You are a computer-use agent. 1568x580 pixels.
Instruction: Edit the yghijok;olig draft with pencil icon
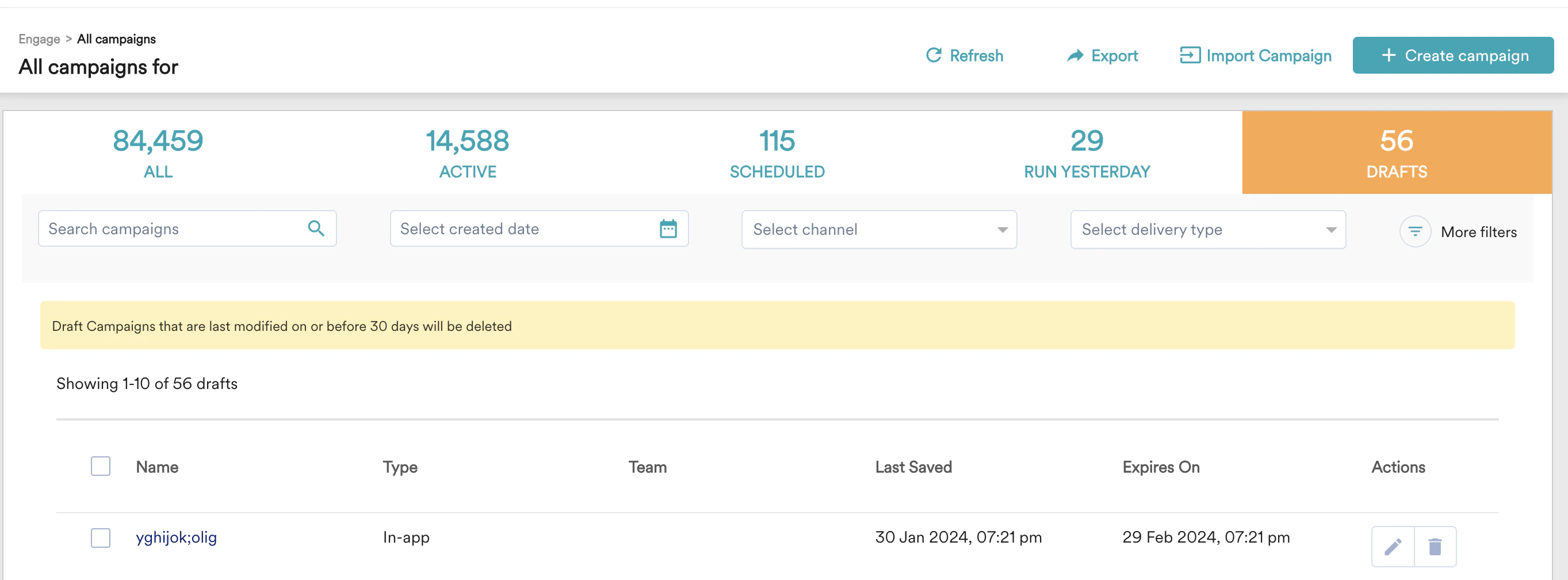click(1393, 547)
